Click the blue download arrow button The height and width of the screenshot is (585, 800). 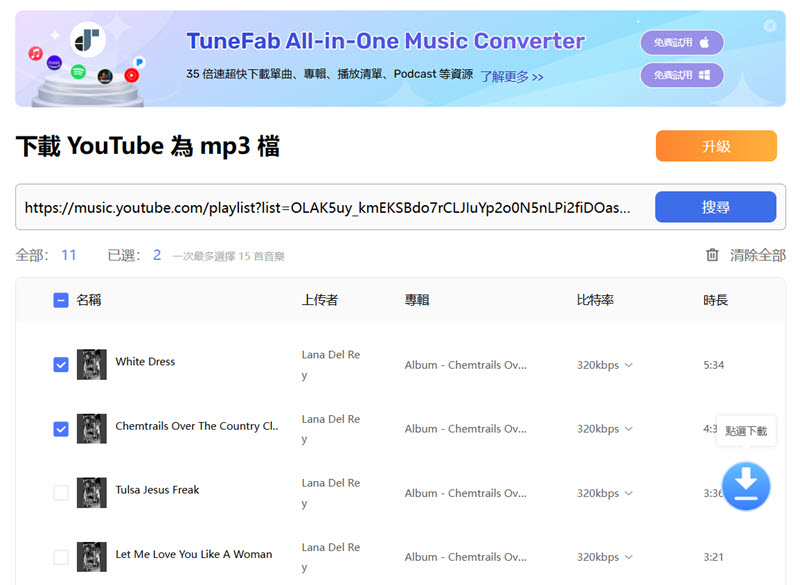pyautogui.click(x=745, y=486)
